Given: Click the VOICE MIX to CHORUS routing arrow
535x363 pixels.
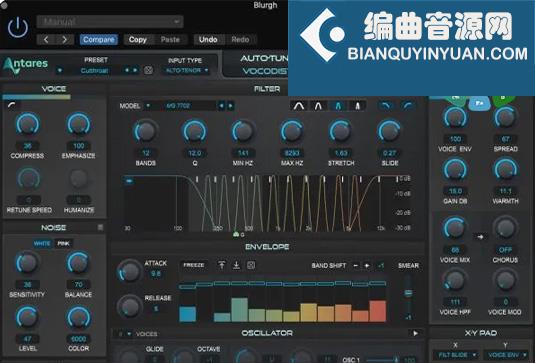Looking at the screenshot, I should (480, 236).
